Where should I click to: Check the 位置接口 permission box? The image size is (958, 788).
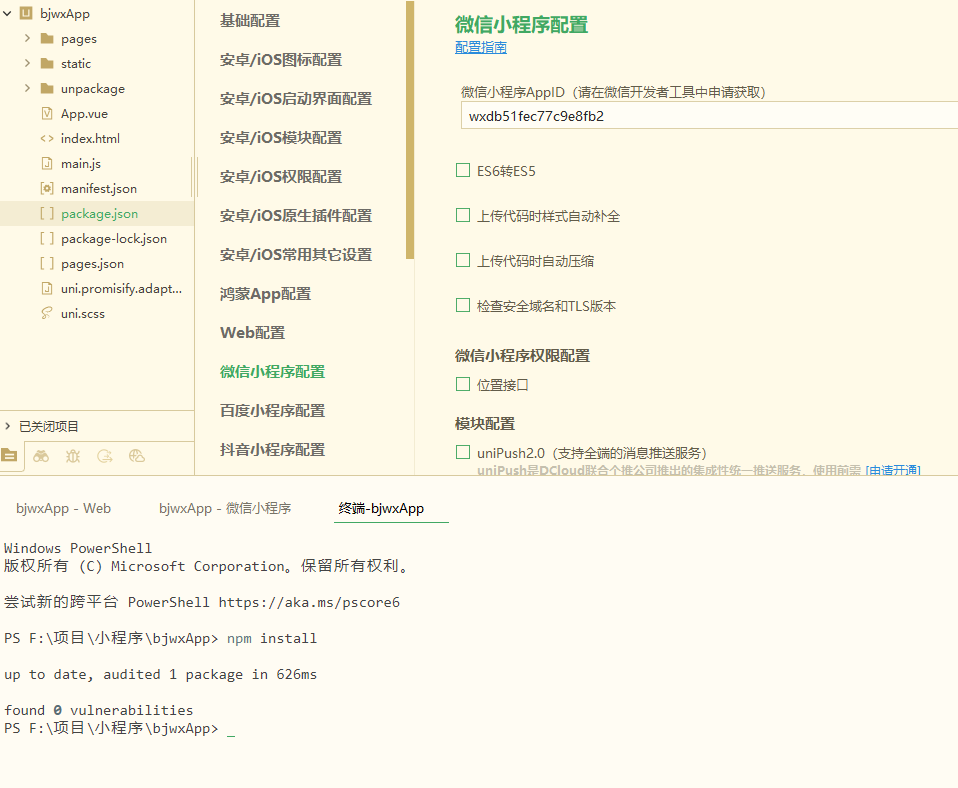pos(463,384)
